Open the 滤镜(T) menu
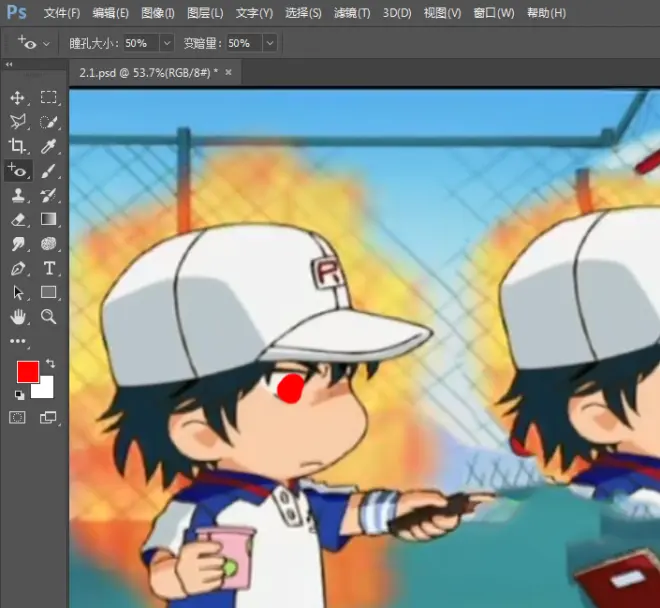 [x=352, y=13]
